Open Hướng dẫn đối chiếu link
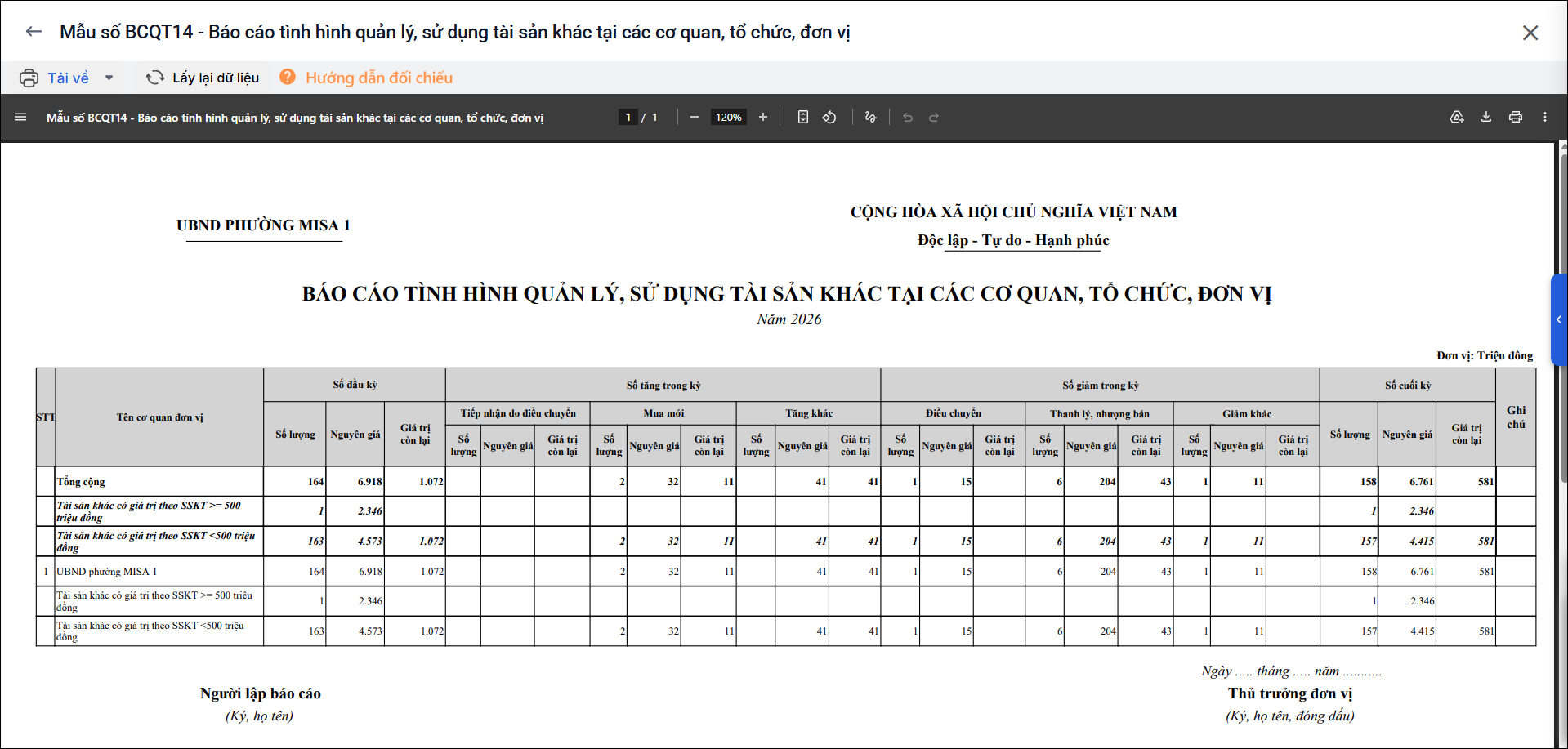The height and width of the screenshot is (749, 1568). point(379,78)
